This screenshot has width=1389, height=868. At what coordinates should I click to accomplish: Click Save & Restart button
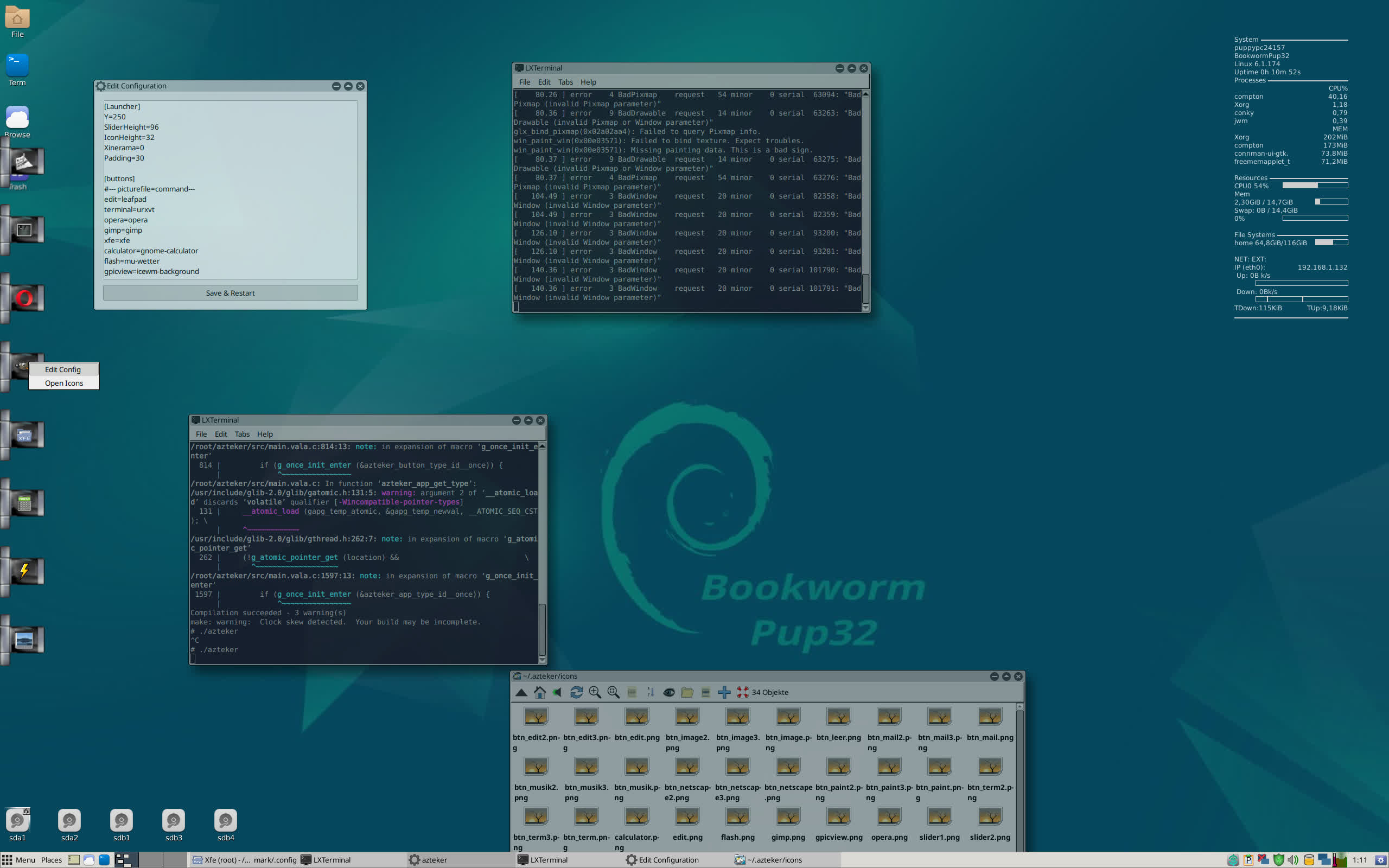[230, 293]
